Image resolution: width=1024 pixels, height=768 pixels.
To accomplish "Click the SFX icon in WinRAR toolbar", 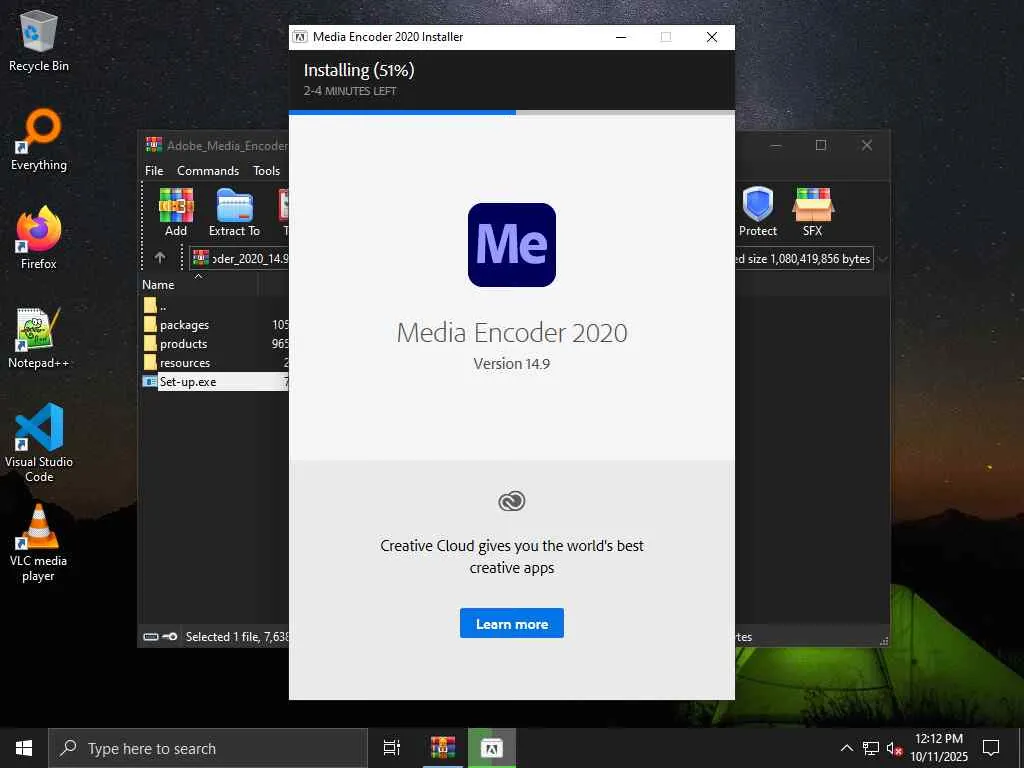I will [x=812, y=212].
